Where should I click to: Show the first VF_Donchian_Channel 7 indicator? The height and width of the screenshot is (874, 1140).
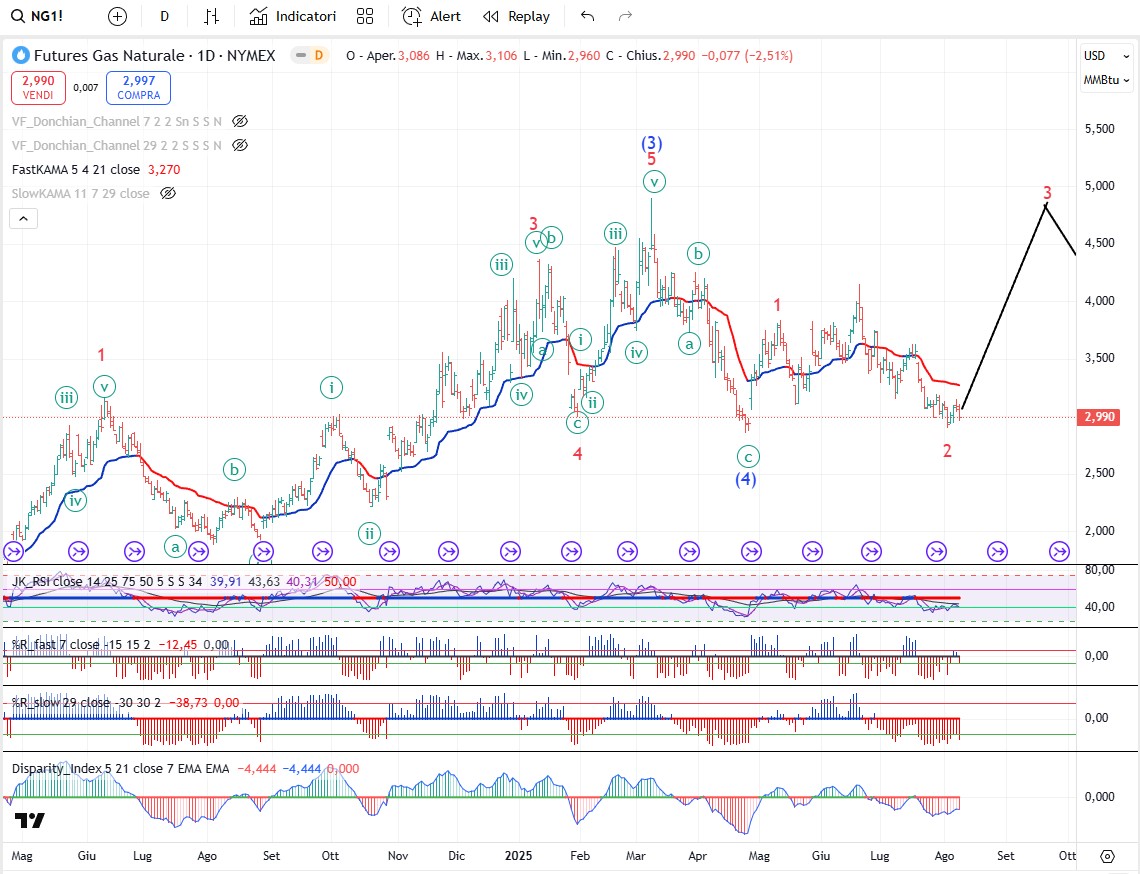coord(239,121)
